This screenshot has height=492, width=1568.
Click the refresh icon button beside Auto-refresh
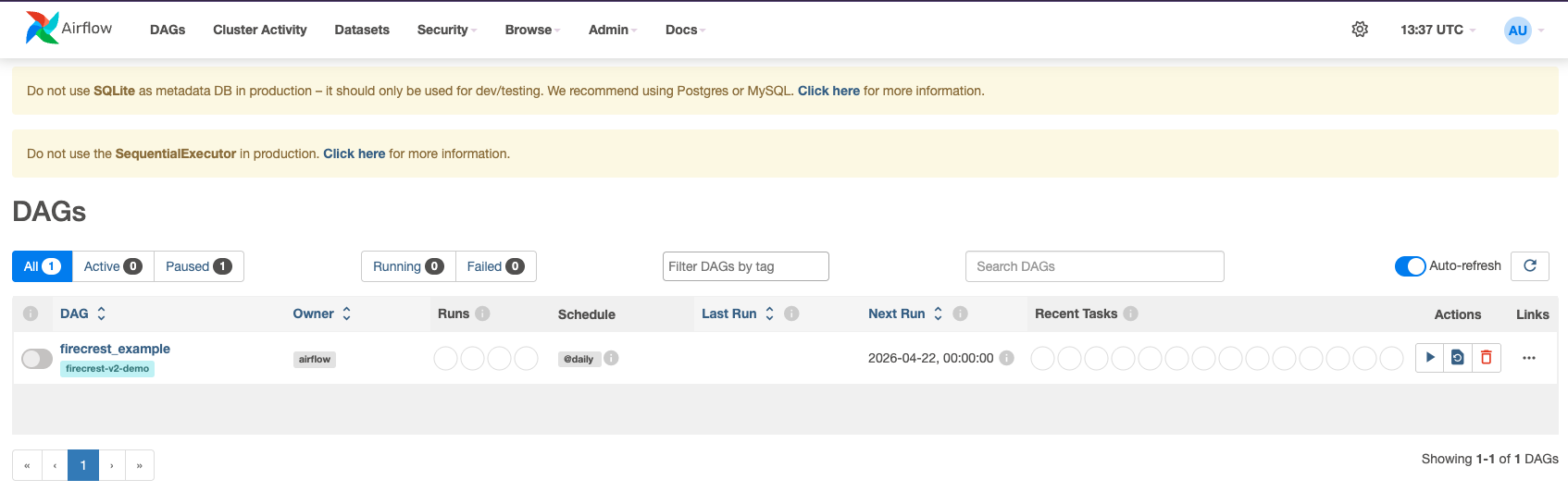tap(1530, 266)
